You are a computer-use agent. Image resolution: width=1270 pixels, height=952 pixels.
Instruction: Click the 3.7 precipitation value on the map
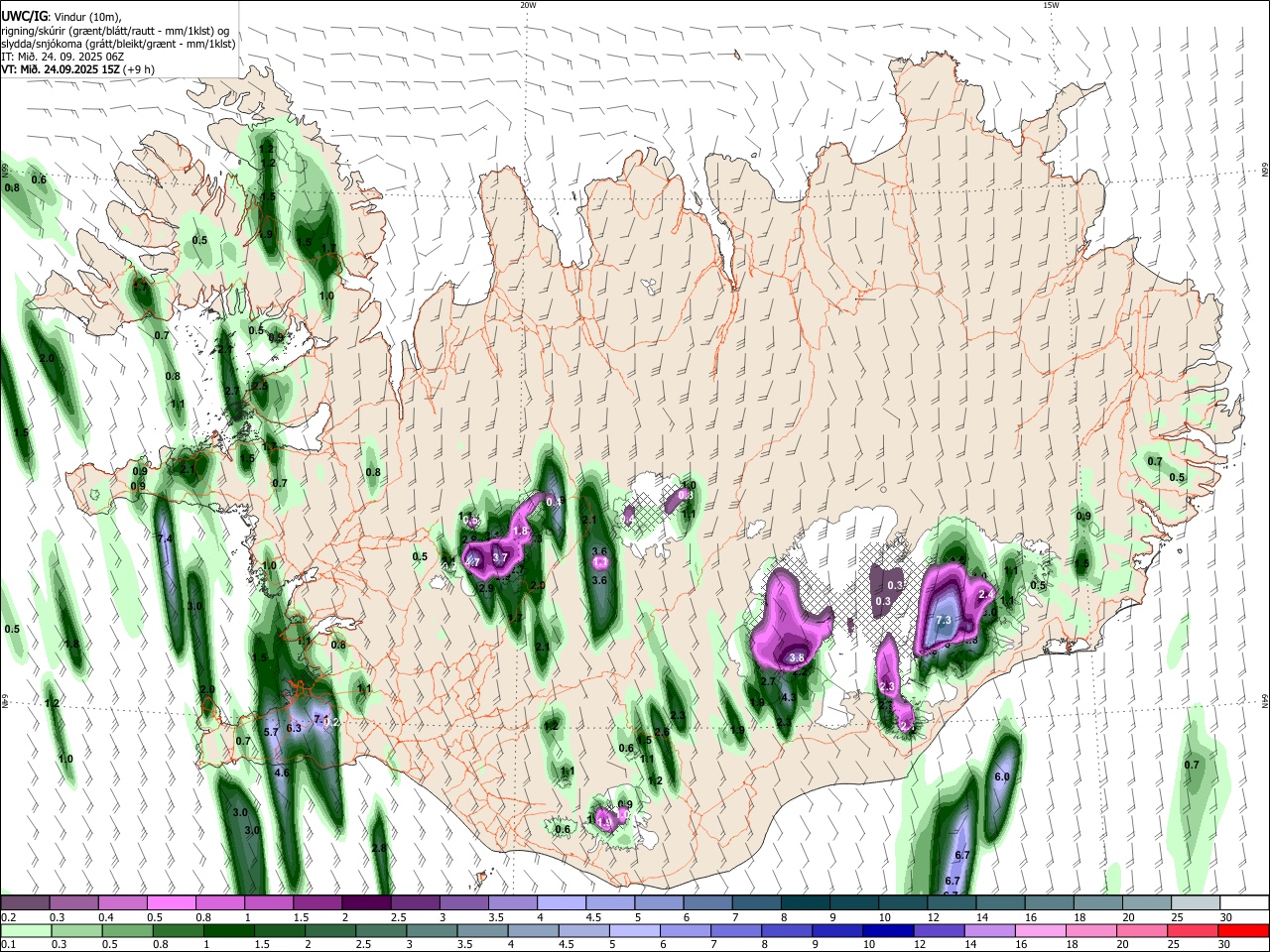pos(500,558)
